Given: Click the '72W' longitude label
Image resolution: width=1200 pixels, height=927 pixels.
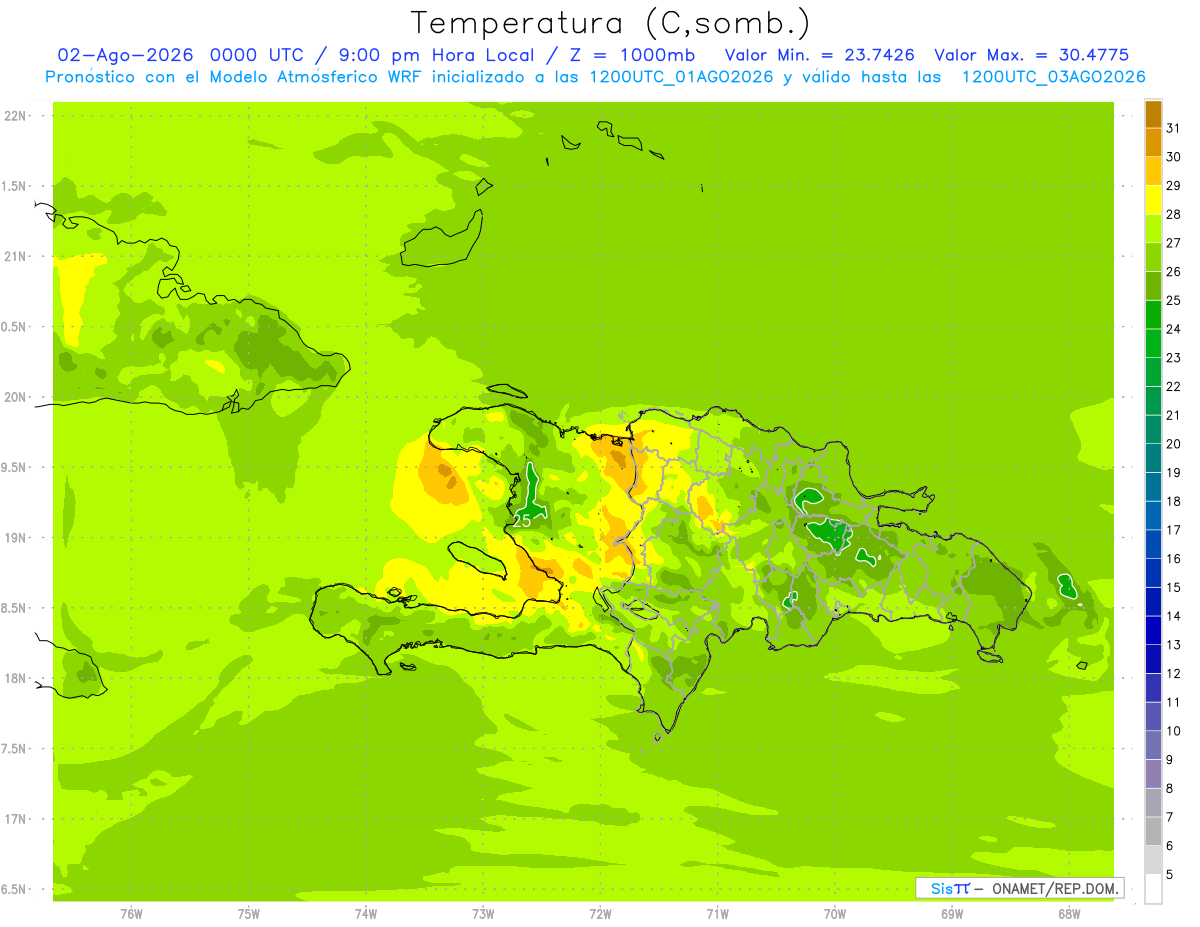Looking at the screenshot, I should [x=600, y=914].
